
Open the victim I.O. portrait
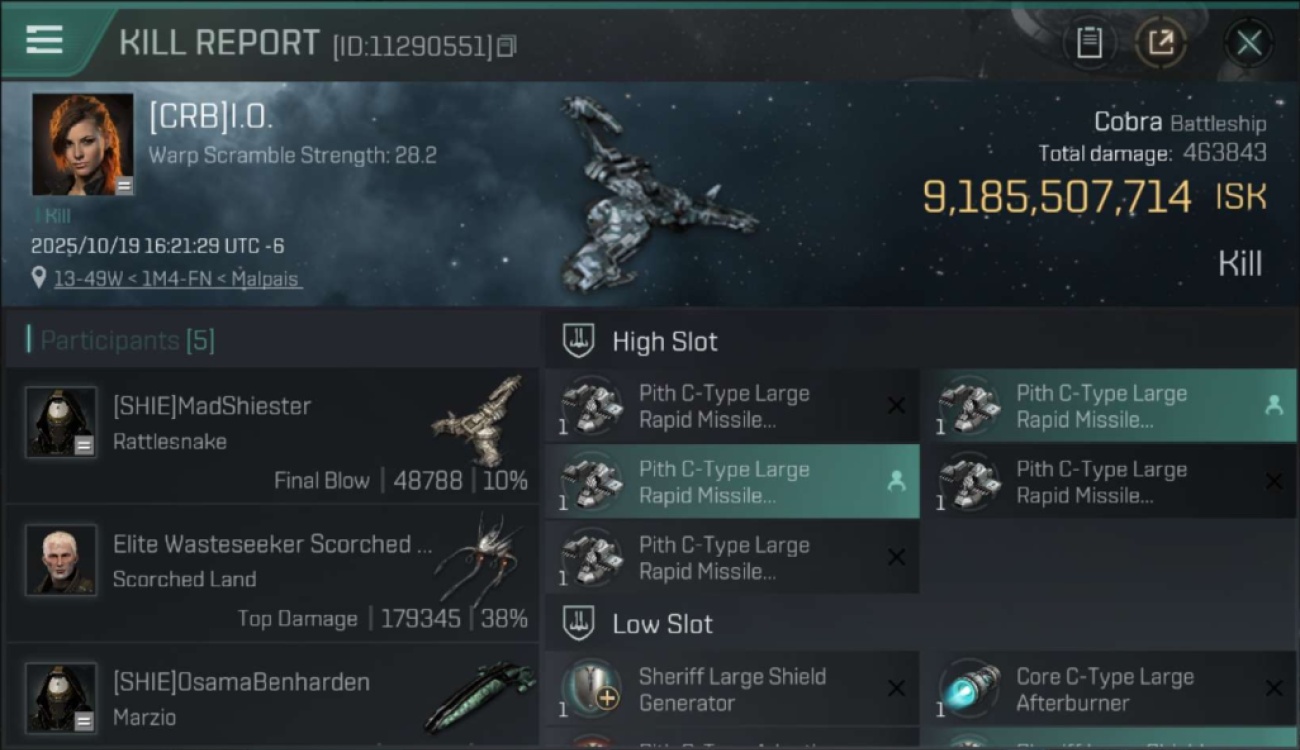point(82,144)
